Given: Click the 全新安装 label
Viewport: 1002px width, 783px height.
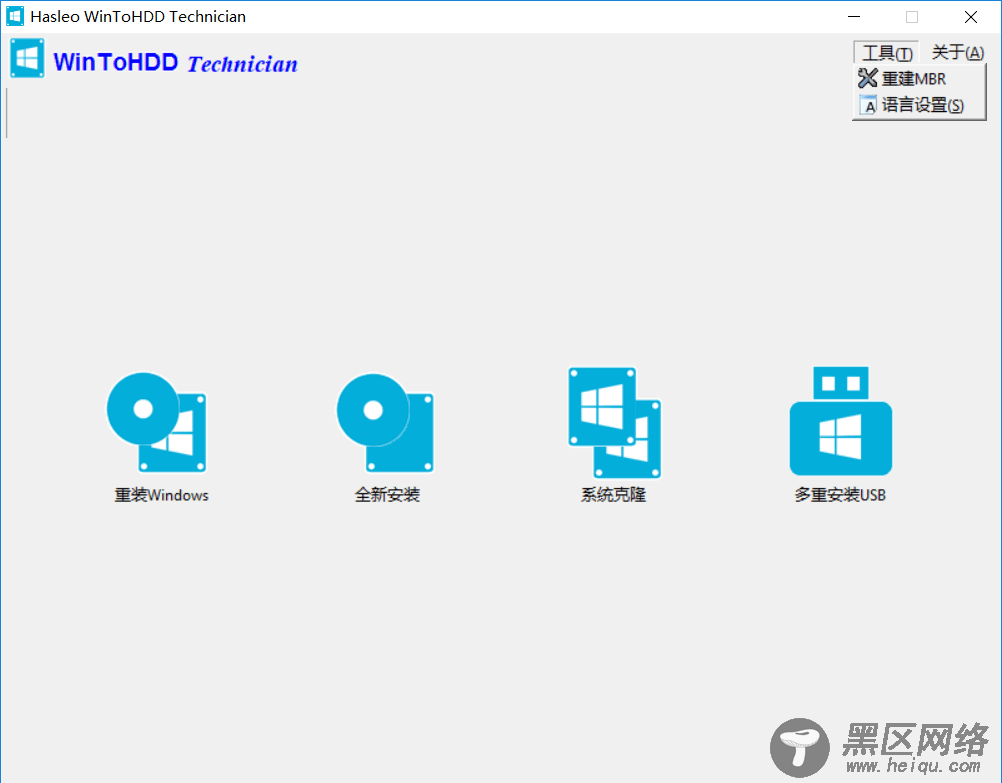Looking at the screenshot, I should pyautogui.click(x=387, y=495).
